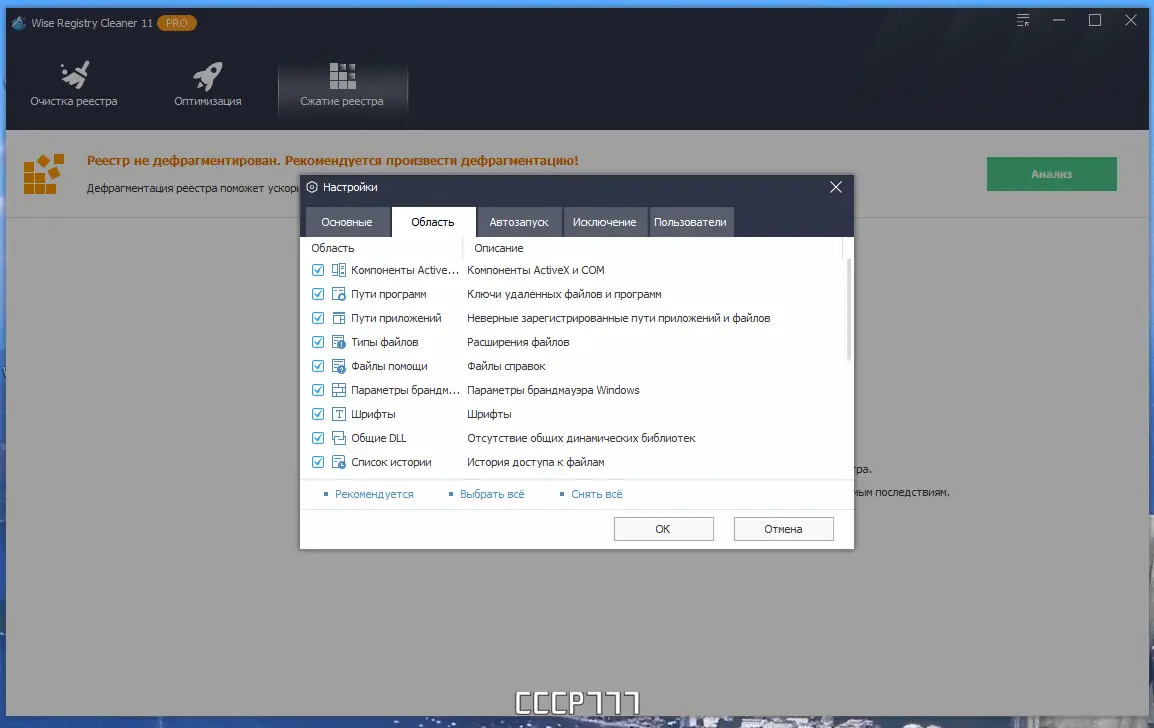
Task: Click the Файлы помощи row icon
Action: pyautogui.click(x=339, y=367)
